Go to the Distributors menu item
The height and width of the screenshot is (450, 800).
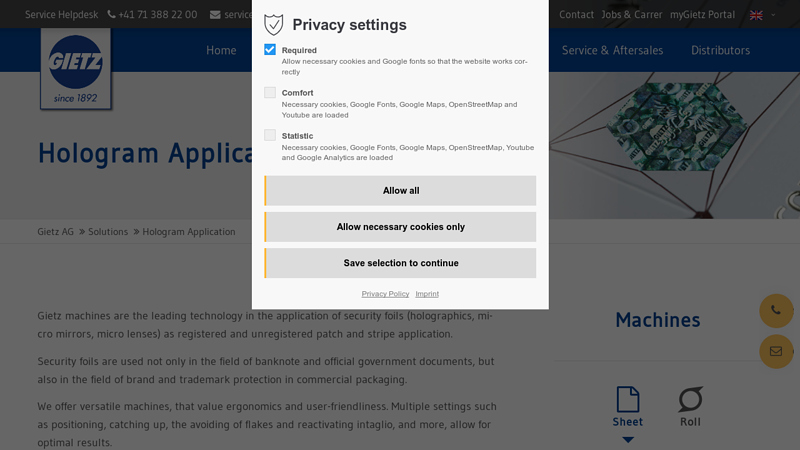(720, 50)
